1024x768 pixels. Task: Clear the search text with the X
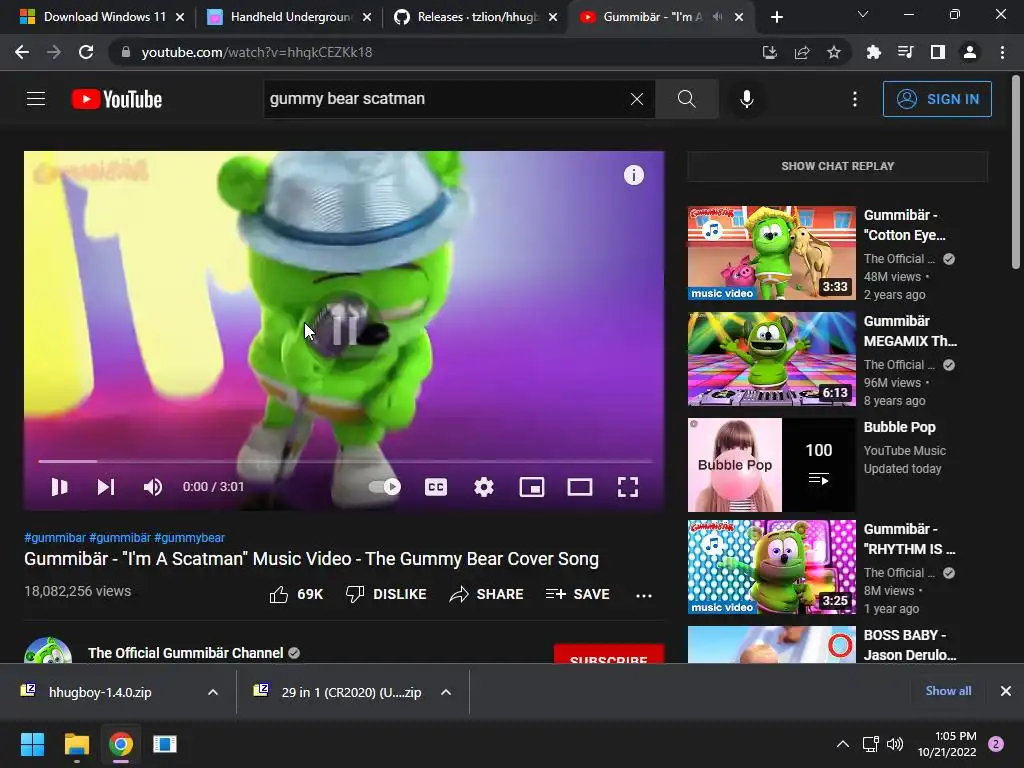coord(637,99)
